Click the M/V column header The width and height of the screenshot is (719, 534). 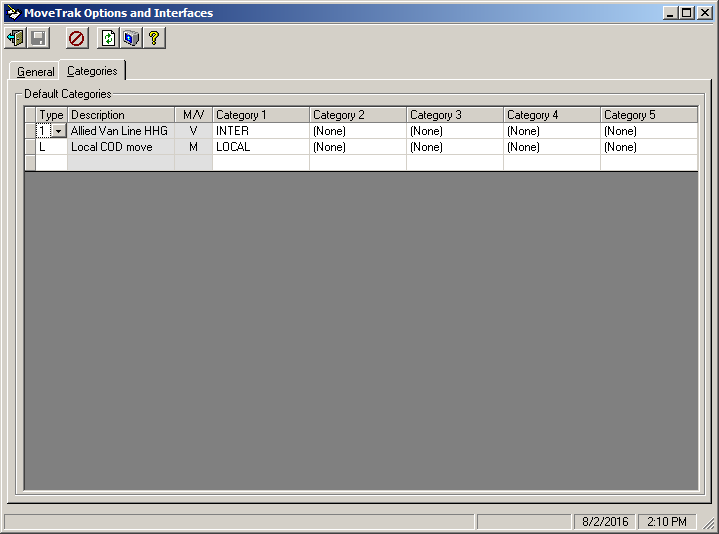coord(194,115)
